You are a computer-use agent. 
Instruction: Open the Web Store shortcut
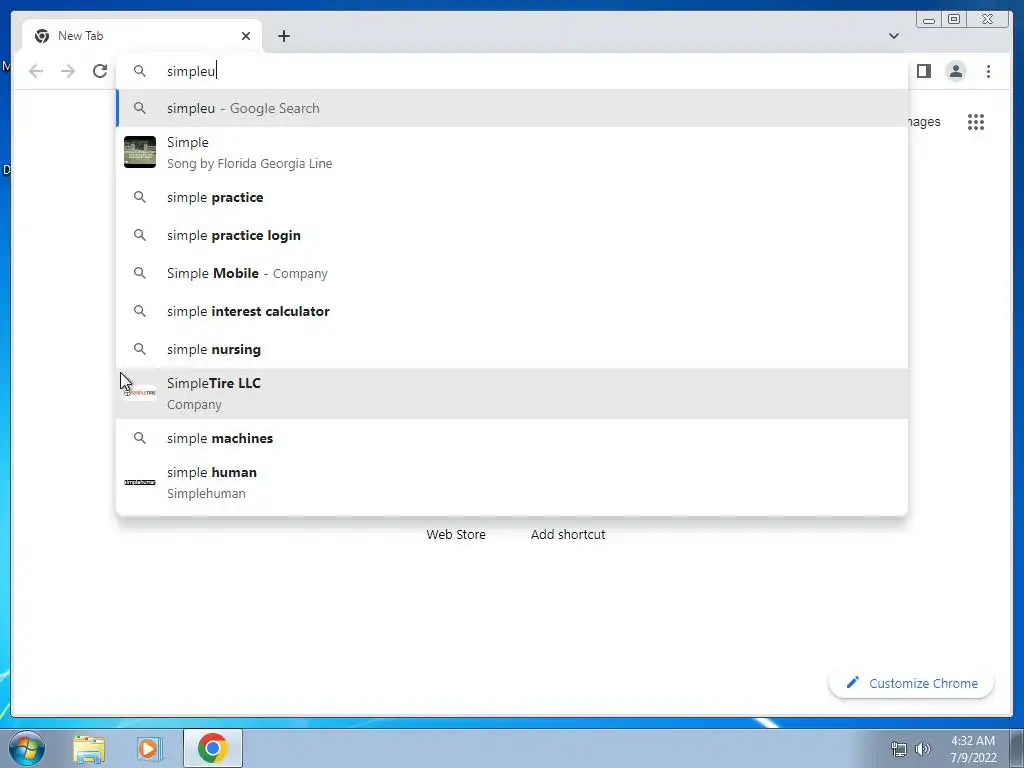(456, 534)
